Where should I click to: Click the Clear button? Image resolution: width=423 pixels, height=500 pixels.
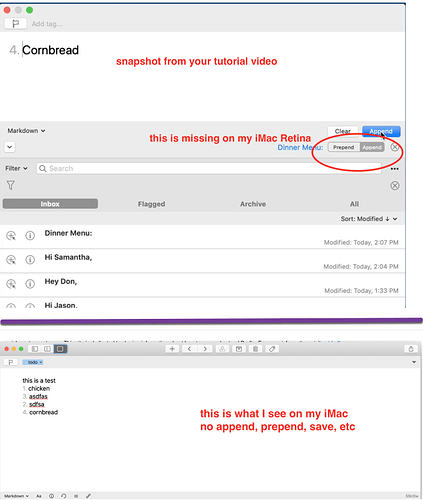(343, 131)
